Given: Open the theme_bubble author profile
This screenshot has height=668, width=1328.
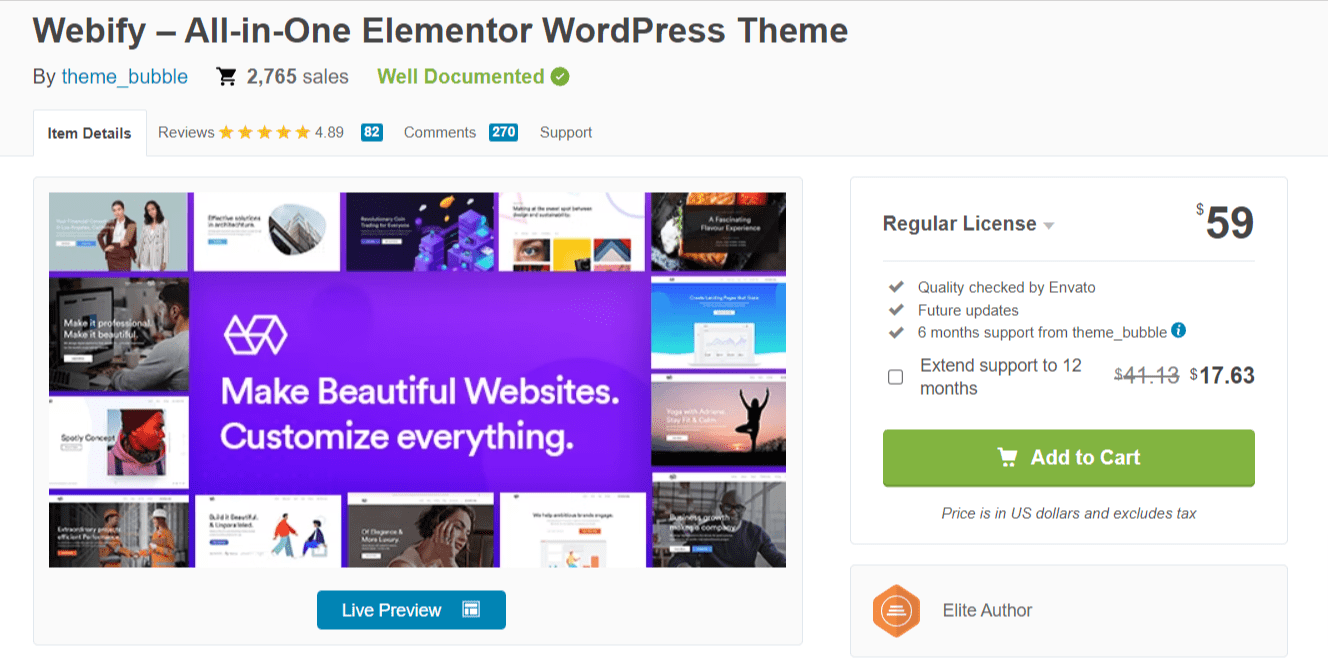Looking at the screenshot, I should (x=125, y=76).
